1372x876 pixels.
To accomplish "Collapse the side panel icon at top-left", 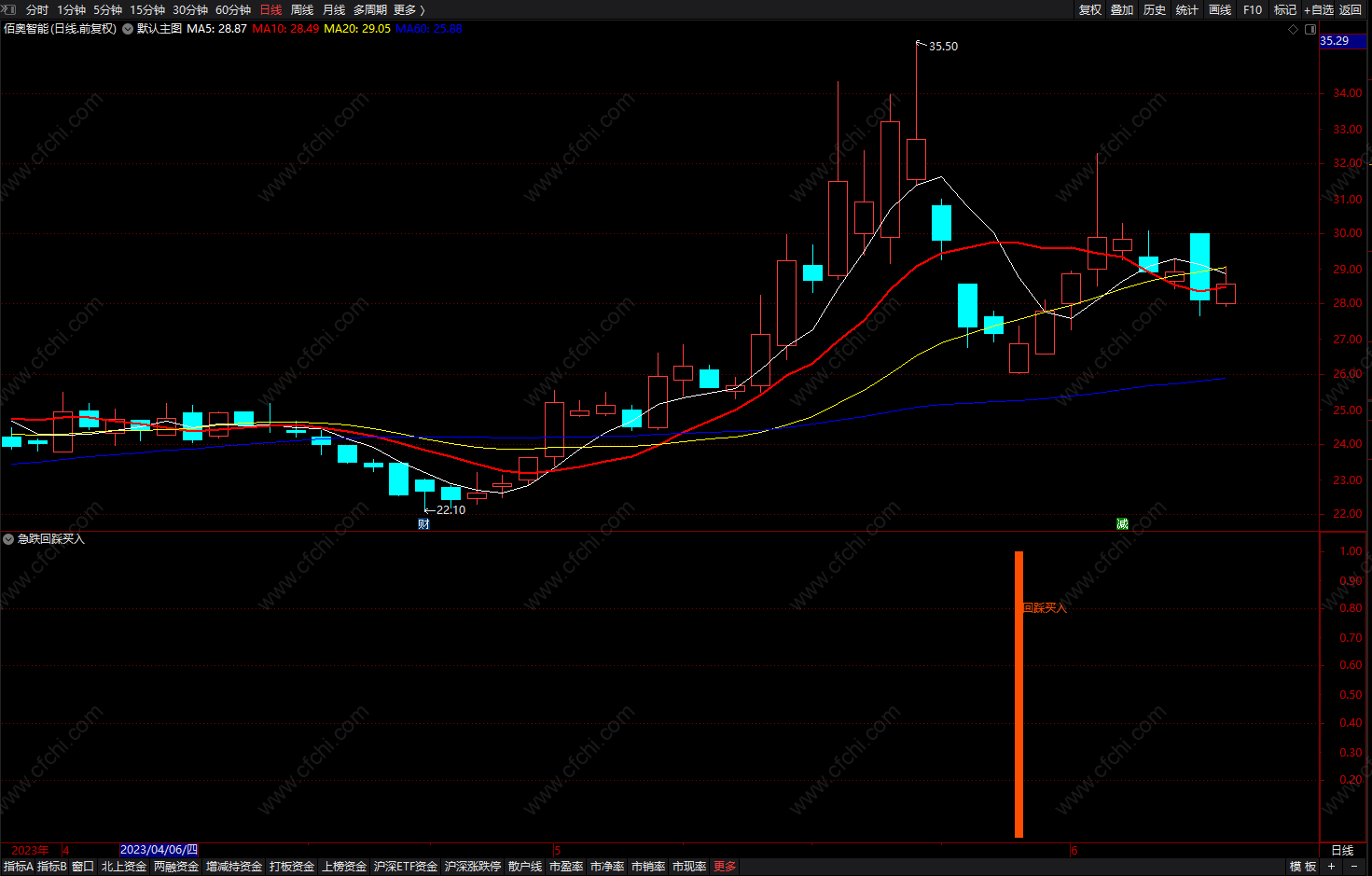I will click(9, 9).
